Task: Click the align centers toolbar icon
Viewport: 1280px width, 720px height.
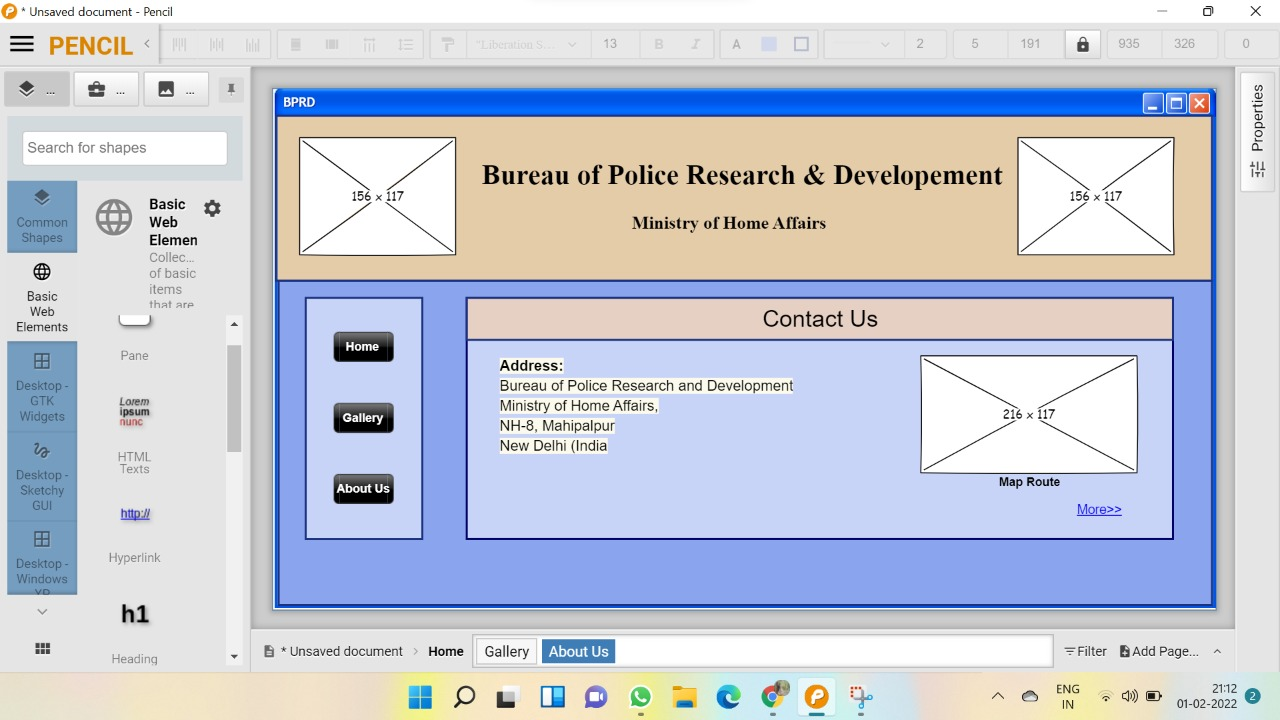Action: [216, 44]
